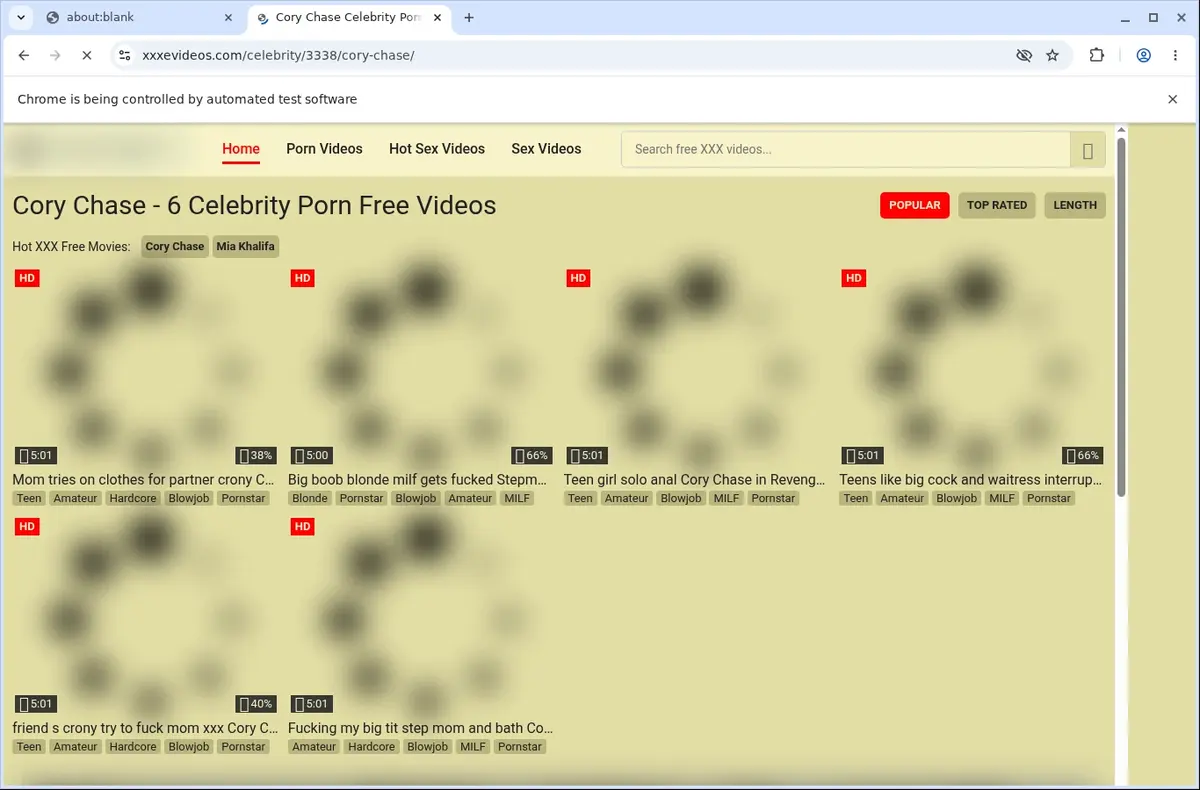Click the site search field
Image resolution: width=1200 pixels, height=790 pixels.
click(x=846, y=149)
